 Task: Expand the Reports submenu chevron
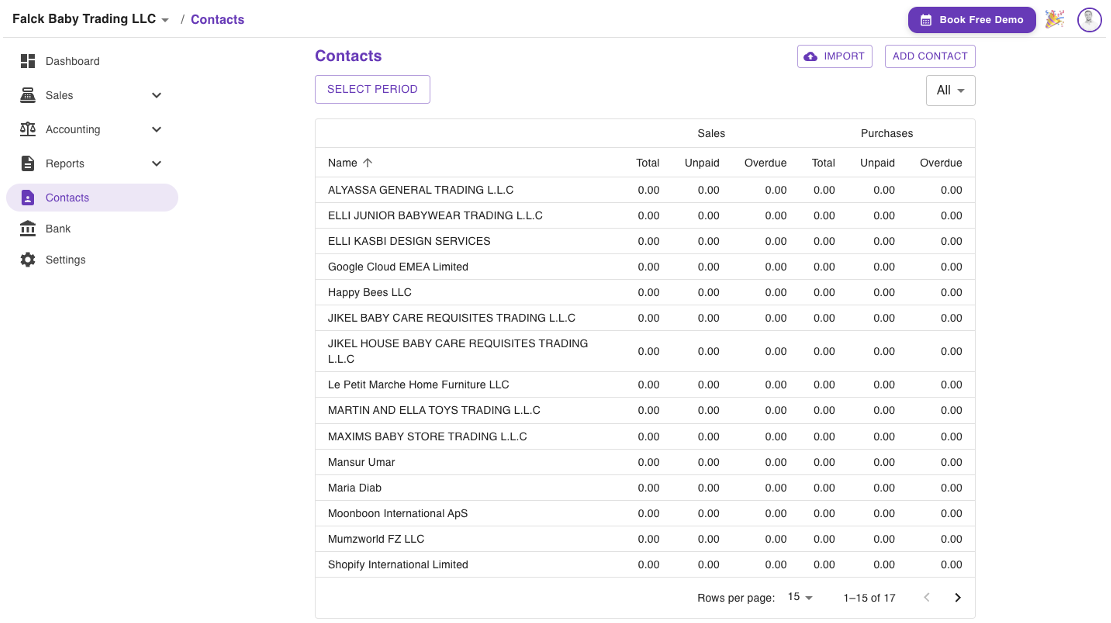pyautogui.click(x=156, y=164)
